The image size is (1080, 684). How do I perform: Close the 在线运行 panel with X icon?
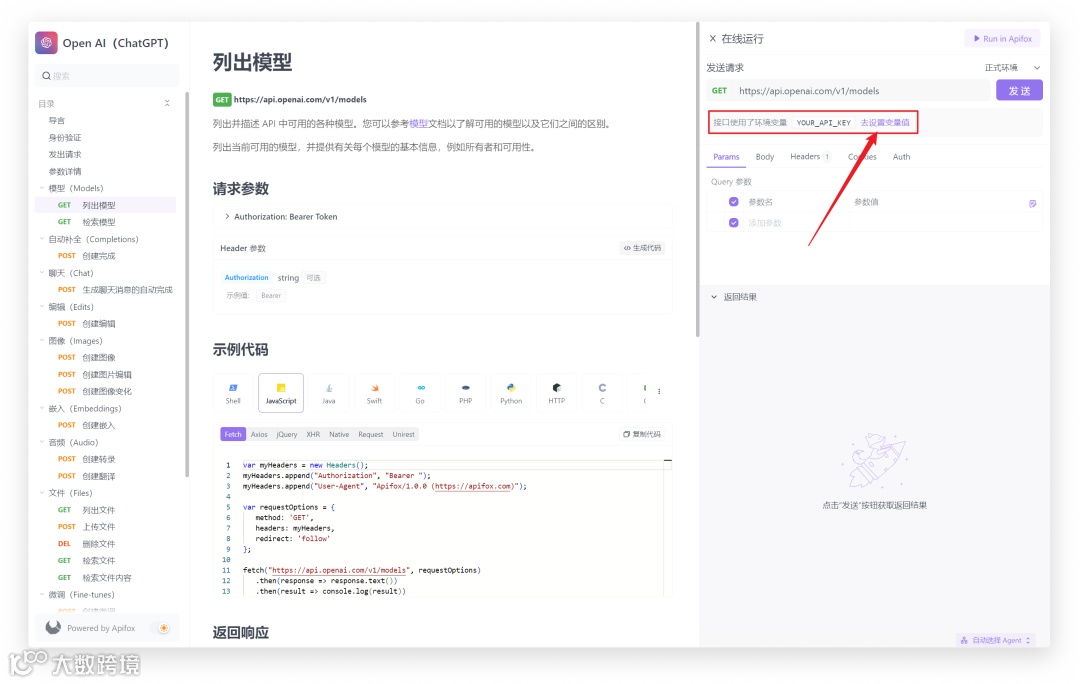713,39
